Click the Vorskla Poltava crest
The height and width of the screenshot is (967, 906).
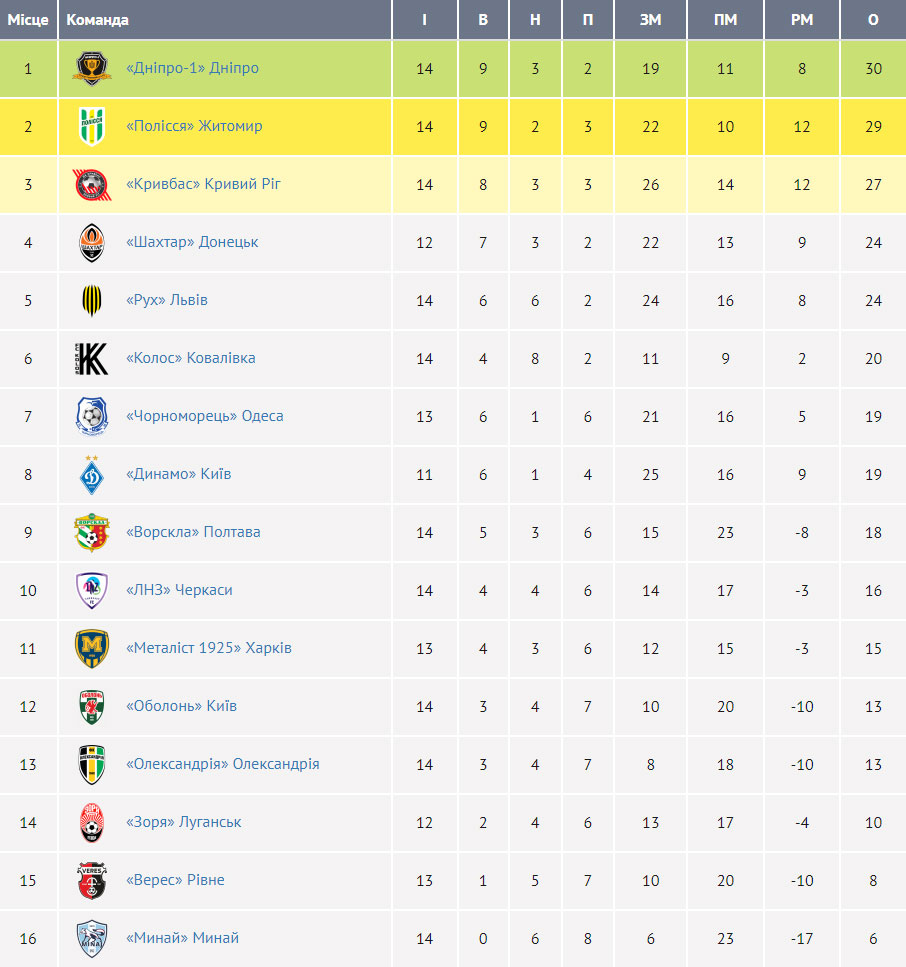click(92, 532)
